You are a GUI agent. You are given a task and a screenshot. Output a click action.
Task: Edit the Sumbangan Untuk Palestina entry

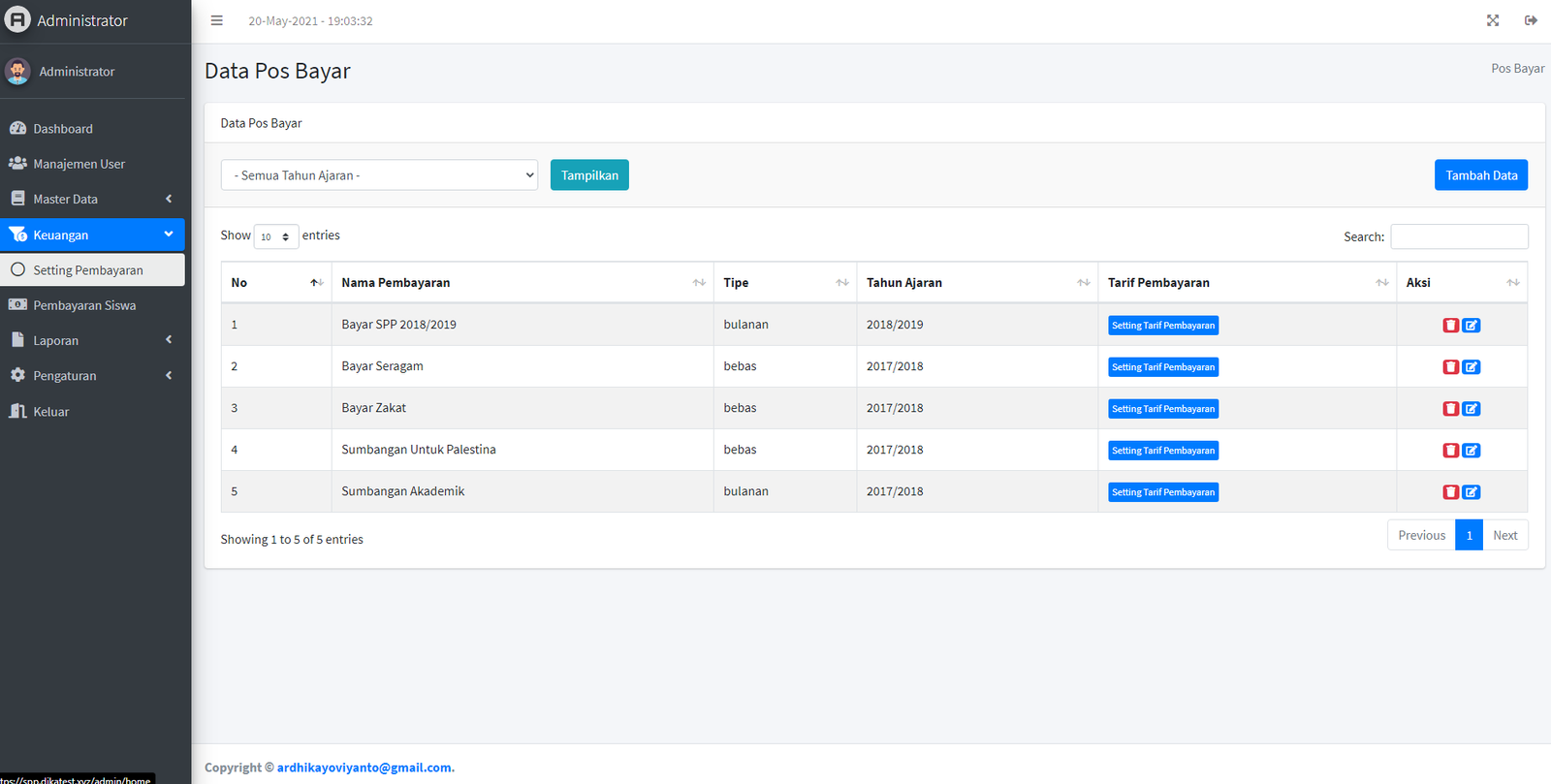coord(1472,451)
